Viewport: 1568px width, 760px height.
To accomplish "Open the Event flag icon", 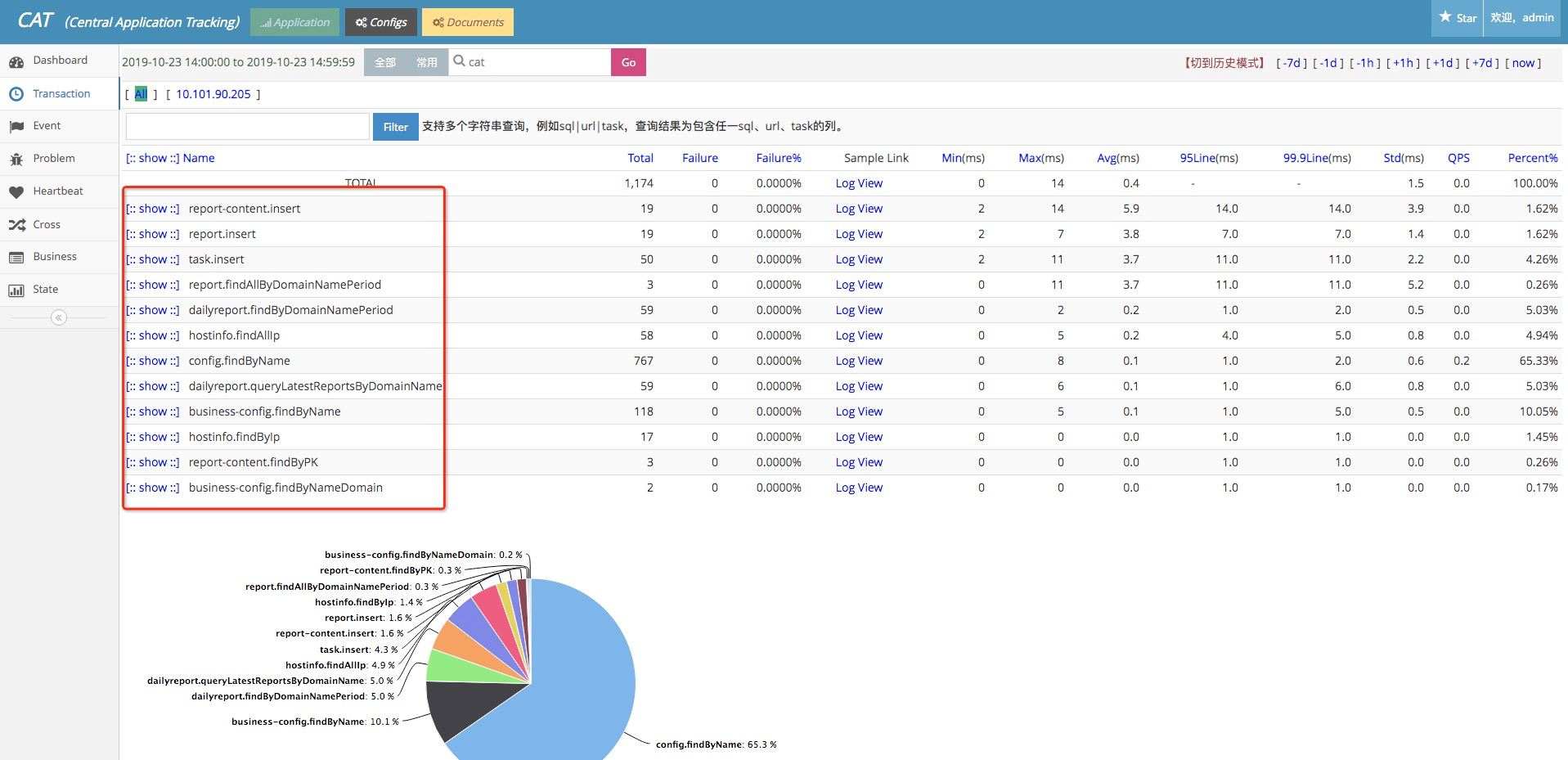I will (x=16, y=127).
